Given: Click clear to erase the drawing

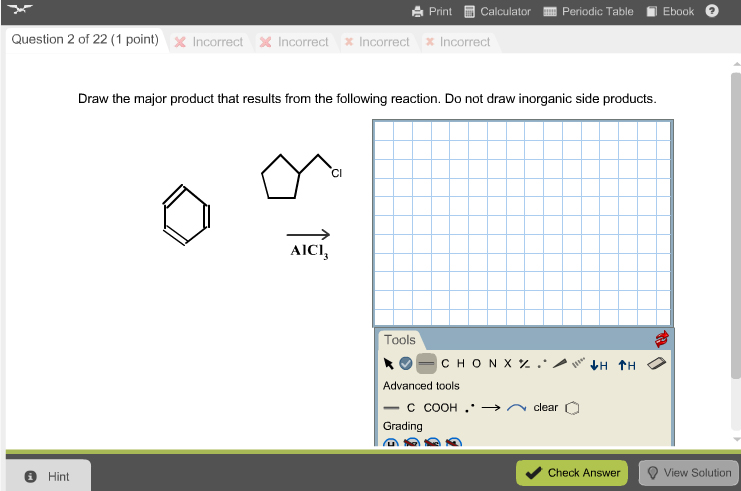Looking at the screenshot, I should point(546,407).
